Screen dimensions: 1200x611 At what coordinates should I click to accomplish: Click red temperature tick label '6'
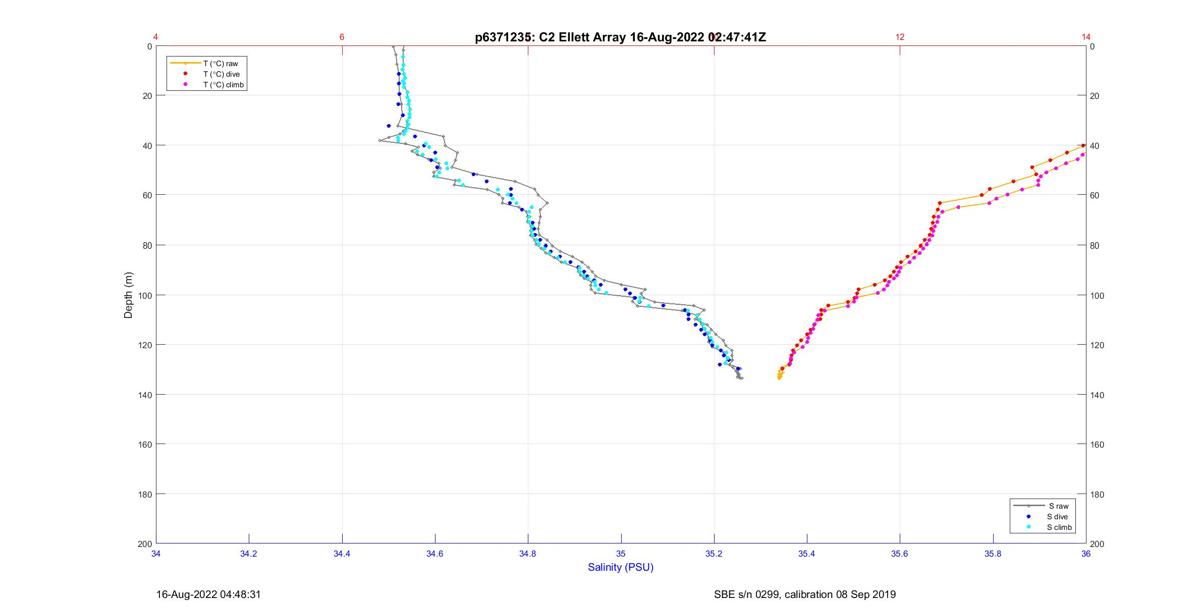pyautogui.click(x=342, y=37)
